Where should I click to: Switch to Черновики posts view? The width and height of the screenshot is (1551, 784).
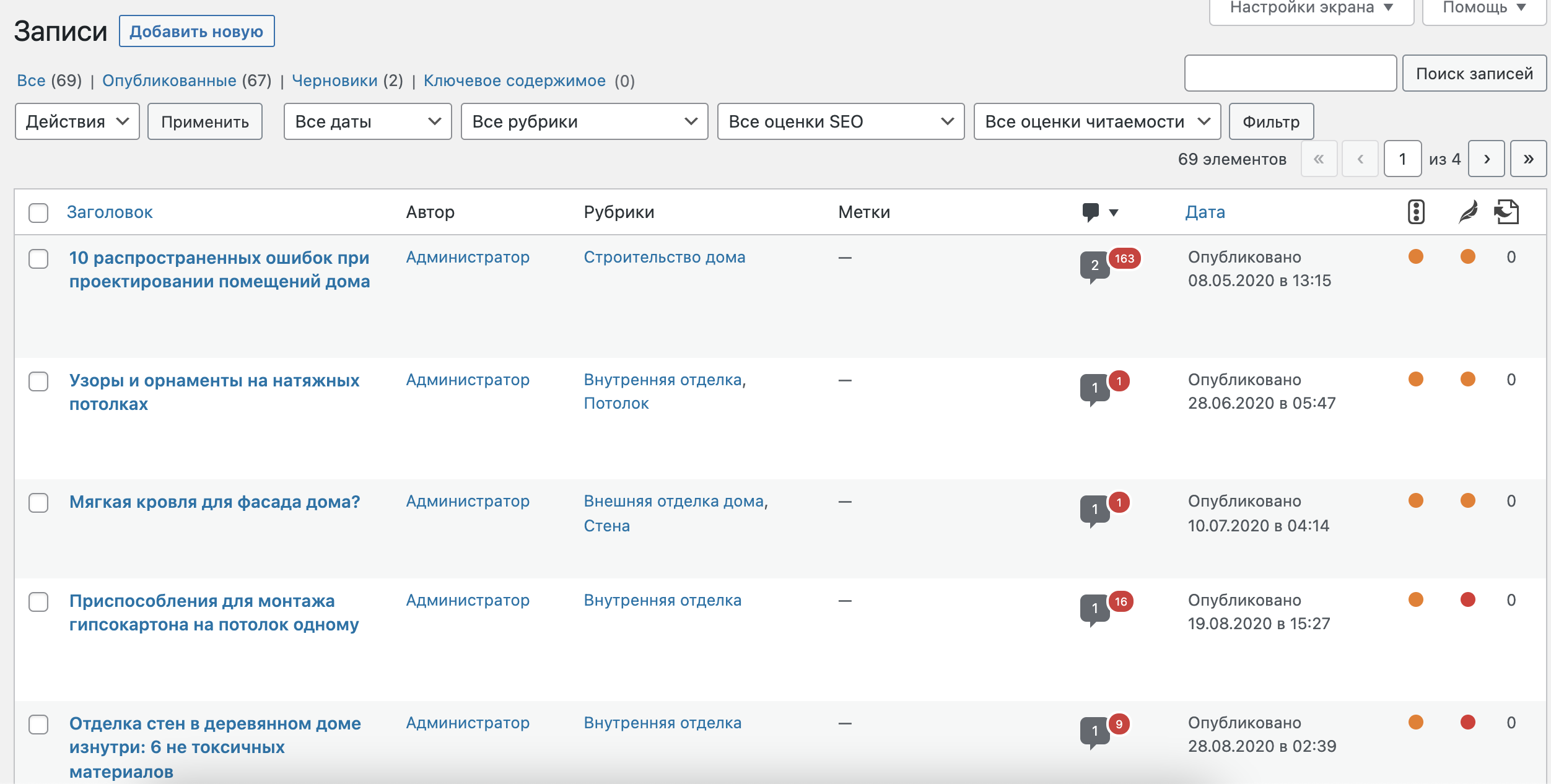point(334,81)
